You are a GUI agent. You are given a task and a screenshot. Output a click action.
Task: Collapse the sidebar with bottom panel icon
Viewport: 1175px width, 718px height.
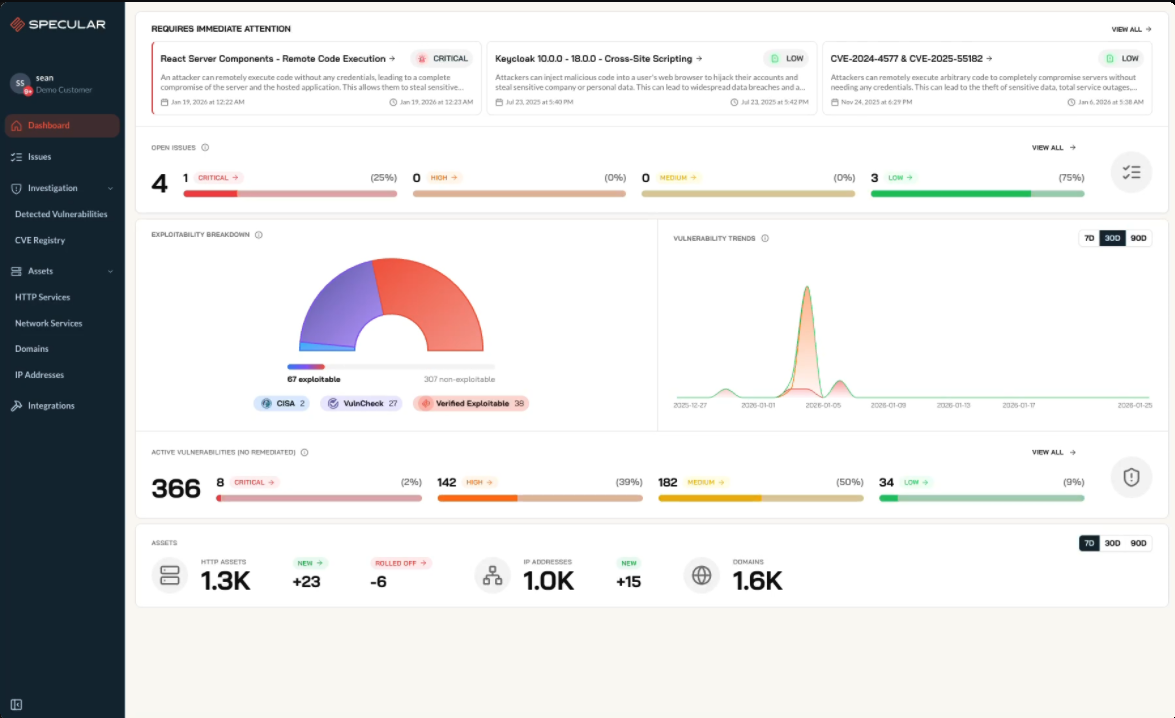coord(16,705)
